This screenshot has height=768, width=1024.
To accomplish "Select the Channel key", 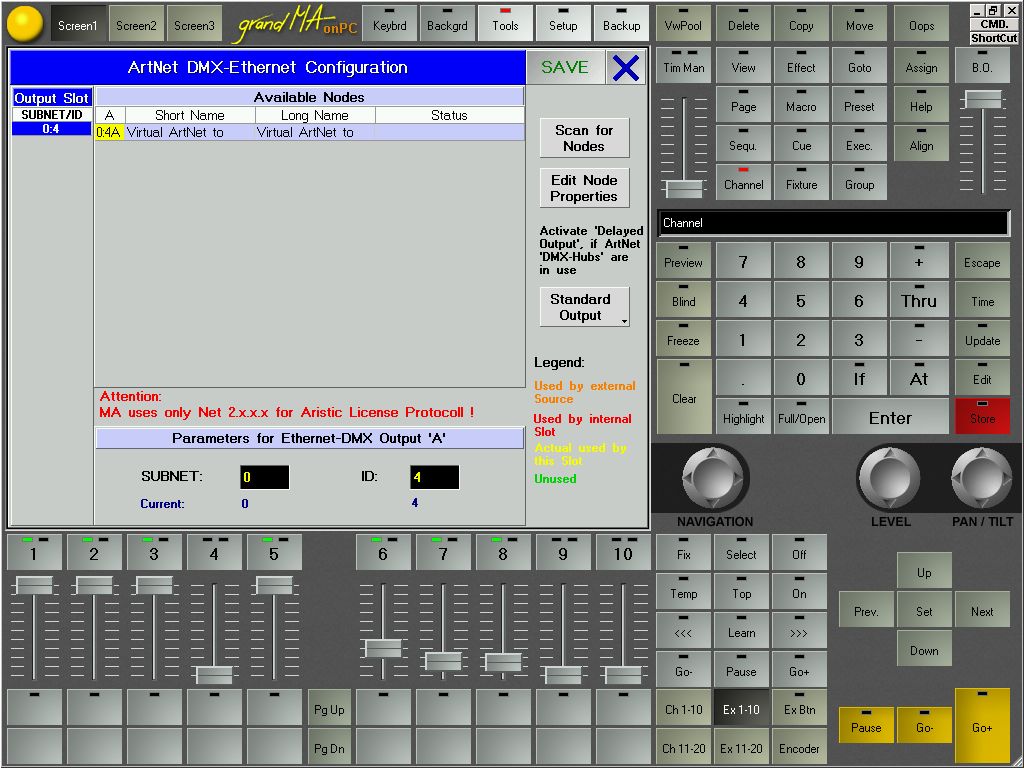I will tap(743, 182).
